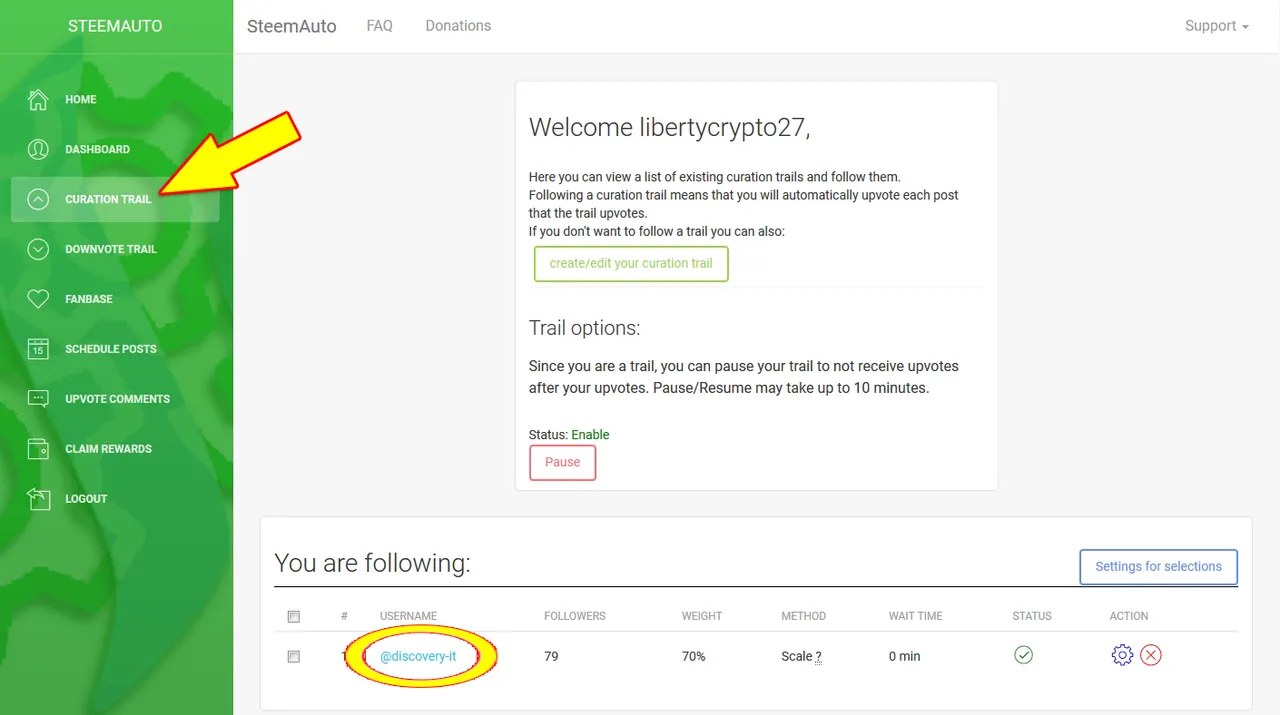
Task: Go to DASHBOARD in sidebar
Action: [115, 149]
